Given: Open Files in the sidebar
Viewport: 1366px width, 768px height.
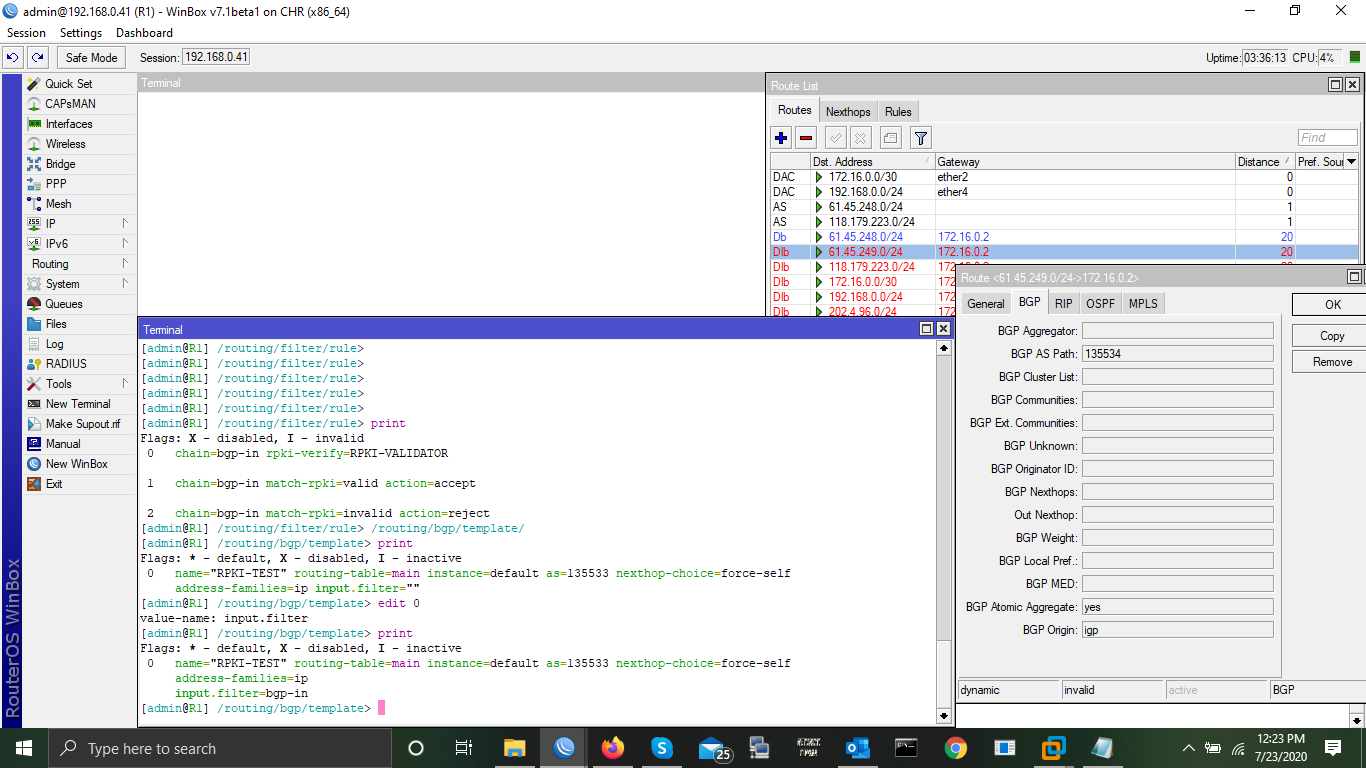Looking at the screenshot, I should tap(80, 324).
